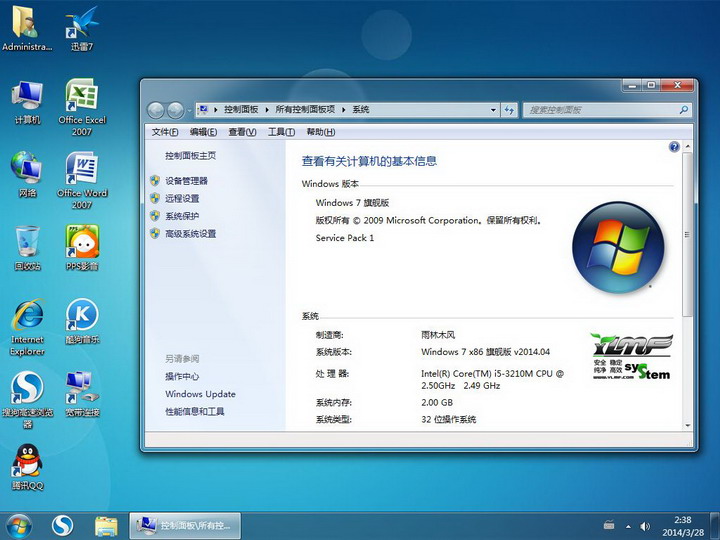Launch the 腾讯QQ desktop shortcut
The image size is (720, 540).
[x=27, y=467]
